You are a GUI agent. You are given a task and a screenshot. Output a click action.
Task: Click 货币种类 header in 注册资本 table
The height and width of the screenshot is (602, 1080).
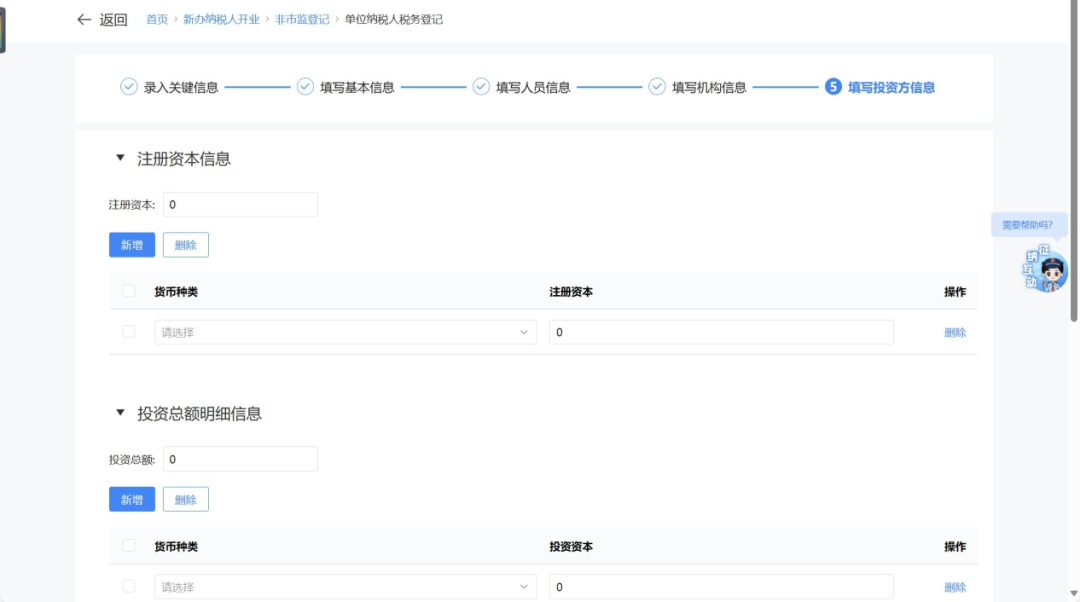tap(176, 292)
